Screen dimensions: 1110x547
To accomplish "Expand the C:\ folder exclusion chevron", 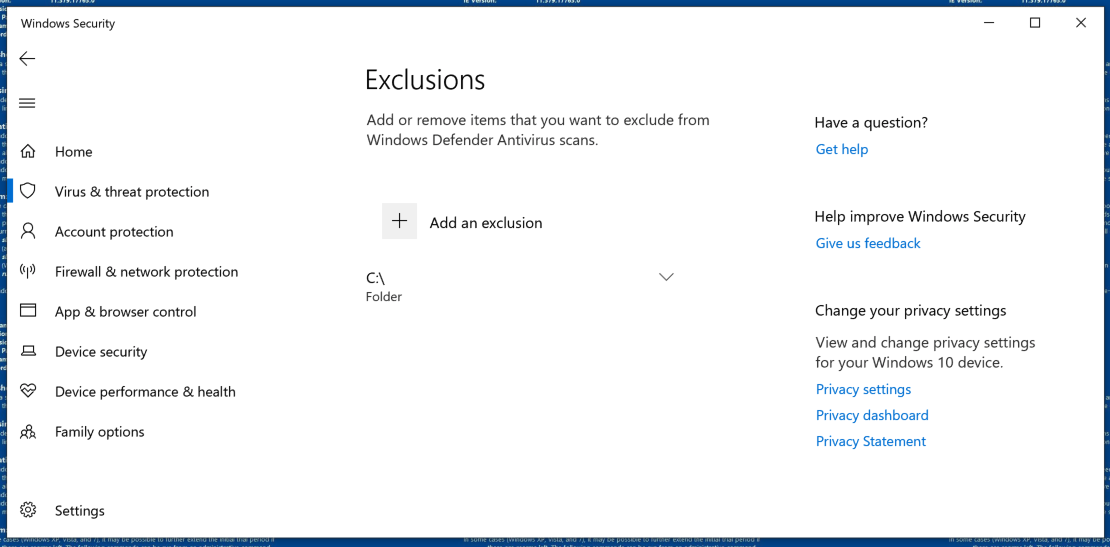I will tap(666, 277).
